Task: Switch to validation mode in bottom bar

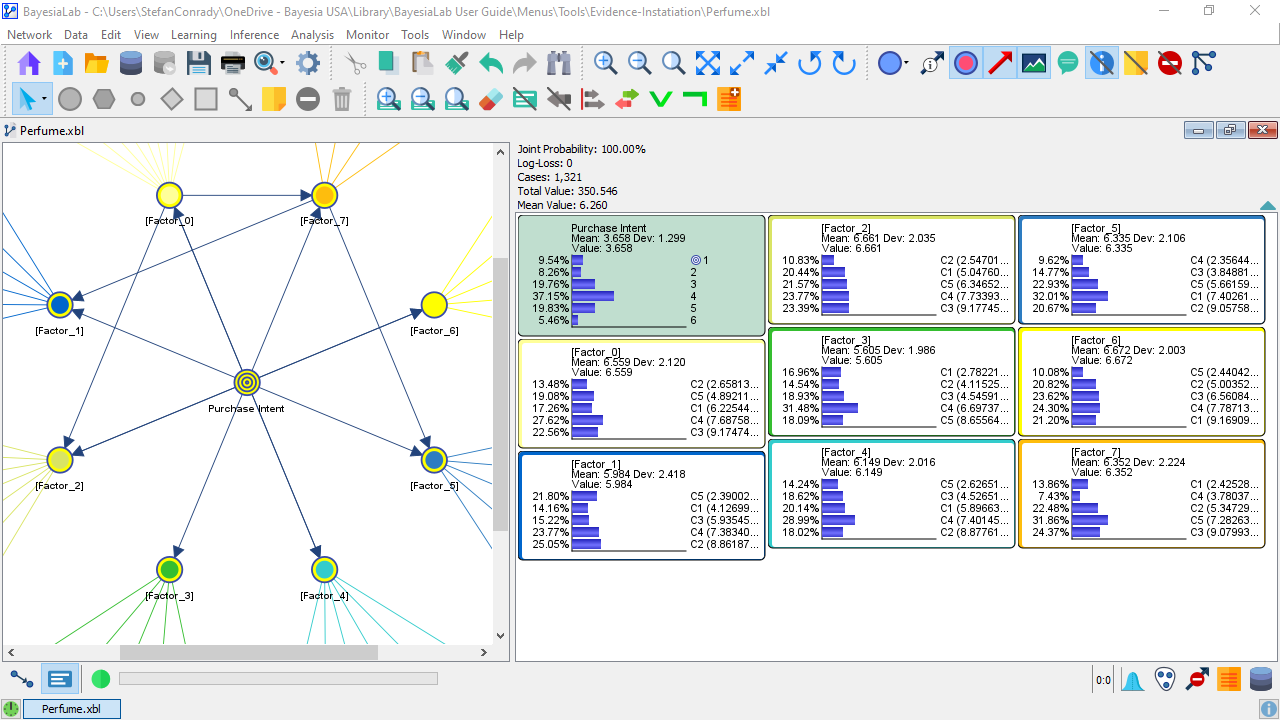Action: coord(60,679)
